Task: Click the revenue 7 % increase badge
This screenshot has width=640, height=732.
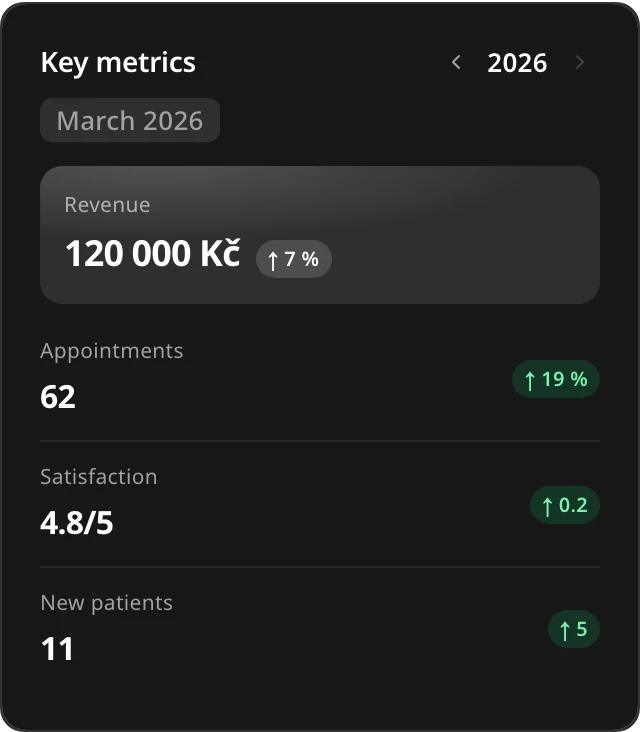Action: pyautogui.click(x=294, y=259)
